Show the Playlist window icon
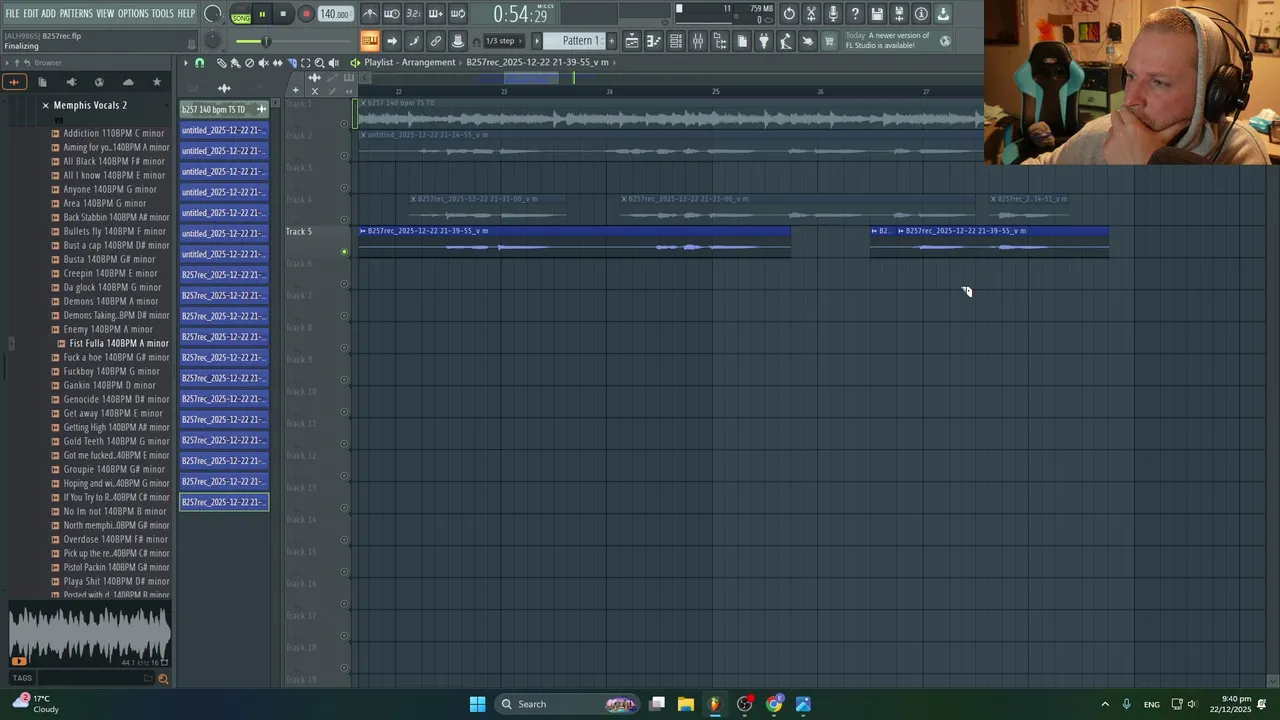Viewport: 1280px width, 720px height. pos(632,41)
